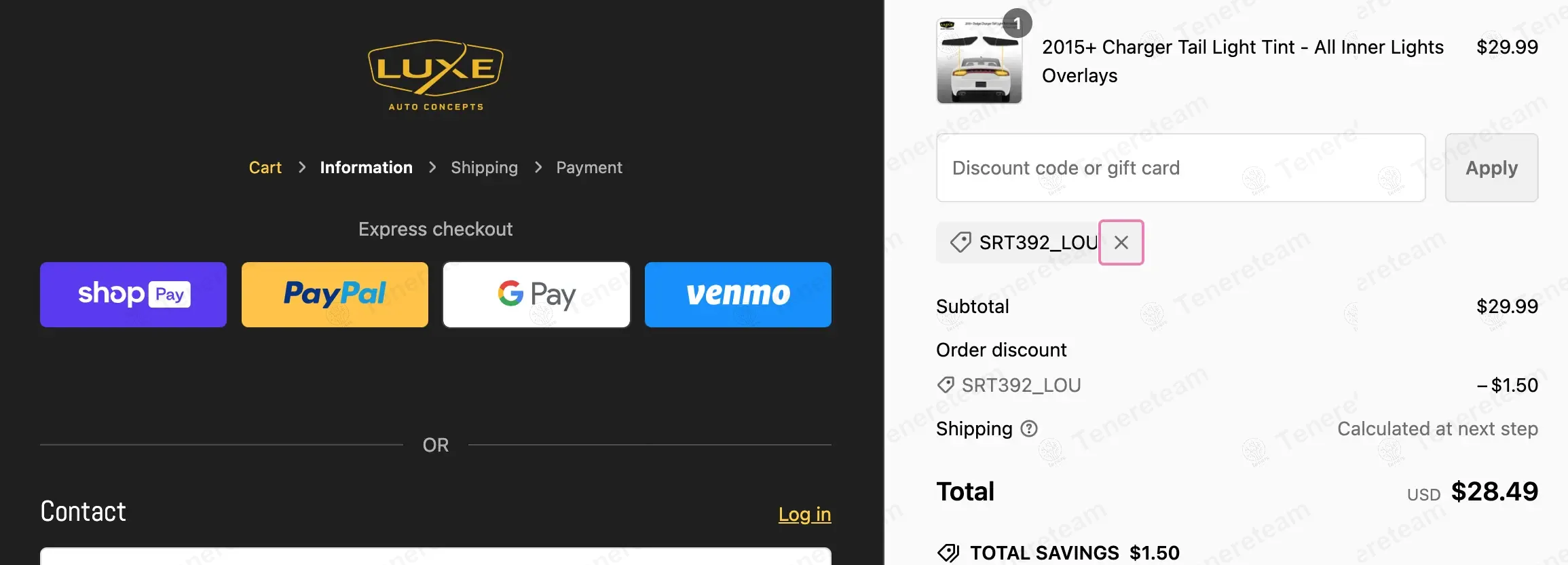The width and height of the screenshot is (1568, 565).
Task: Click the contact input field below Contact
Action: 436,557
